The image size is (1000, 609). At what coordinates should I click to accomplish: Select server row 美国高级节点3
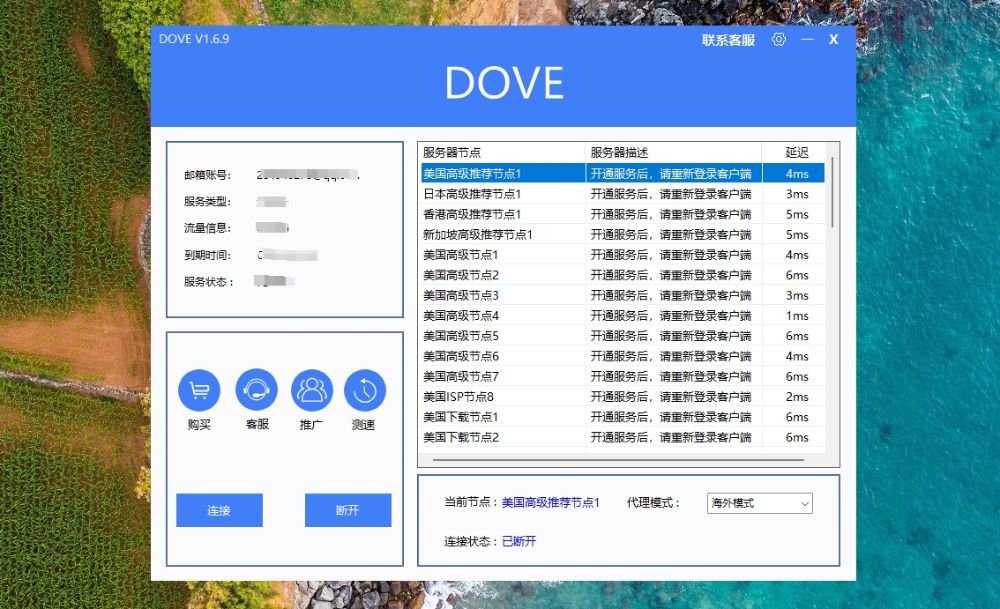622,295
